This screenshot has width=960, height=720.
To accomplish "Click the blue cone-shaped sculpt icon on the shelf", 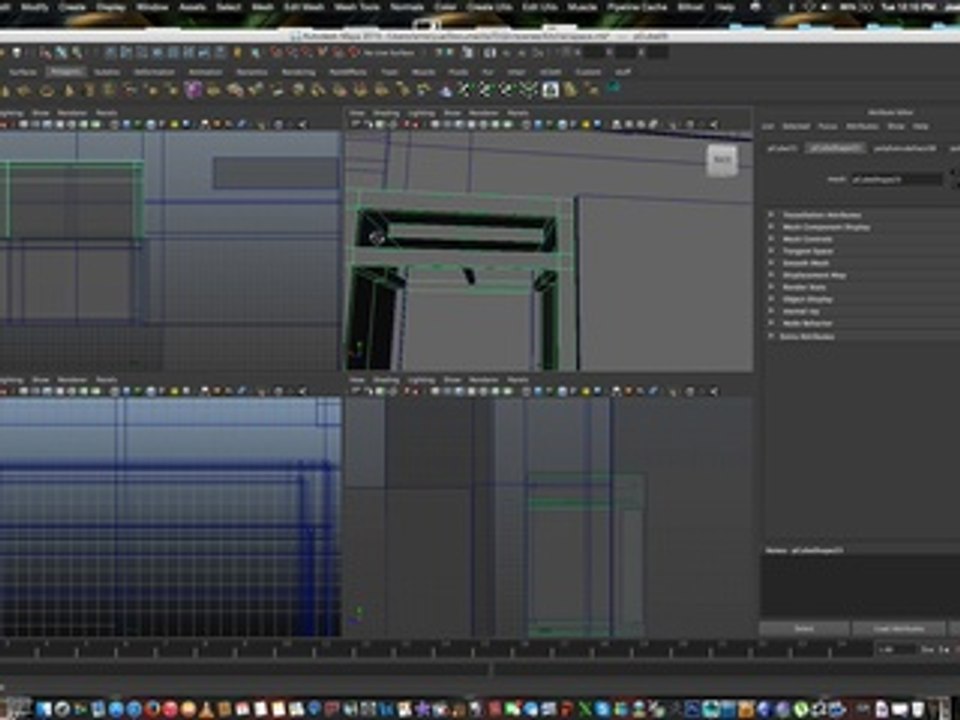I will point(446,91).
